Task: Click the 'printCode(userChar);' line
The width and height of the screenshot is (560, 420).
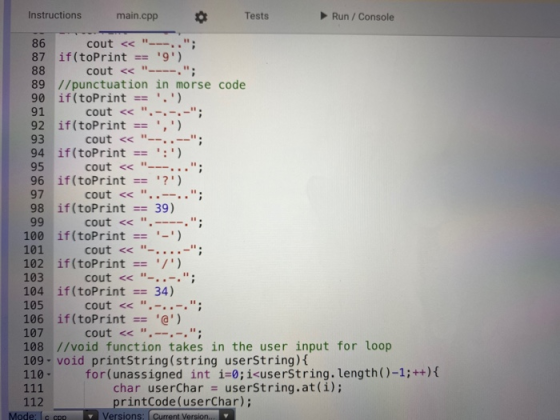Action: click(x=182, y=402)
